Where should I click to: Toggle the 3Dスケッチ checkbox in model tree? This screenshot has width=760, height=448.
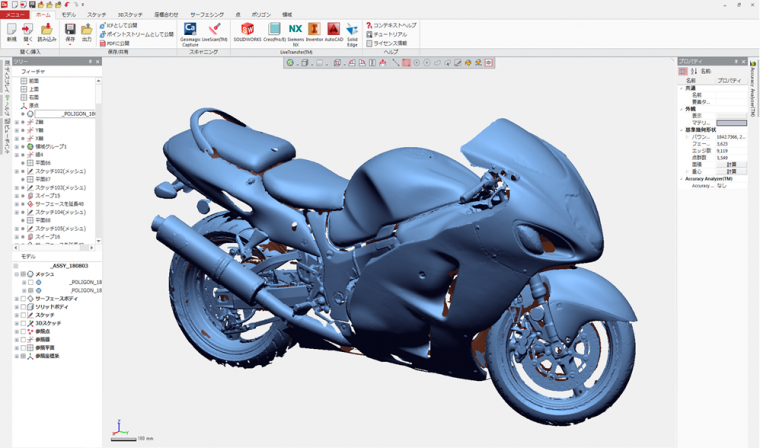(23, 323)
